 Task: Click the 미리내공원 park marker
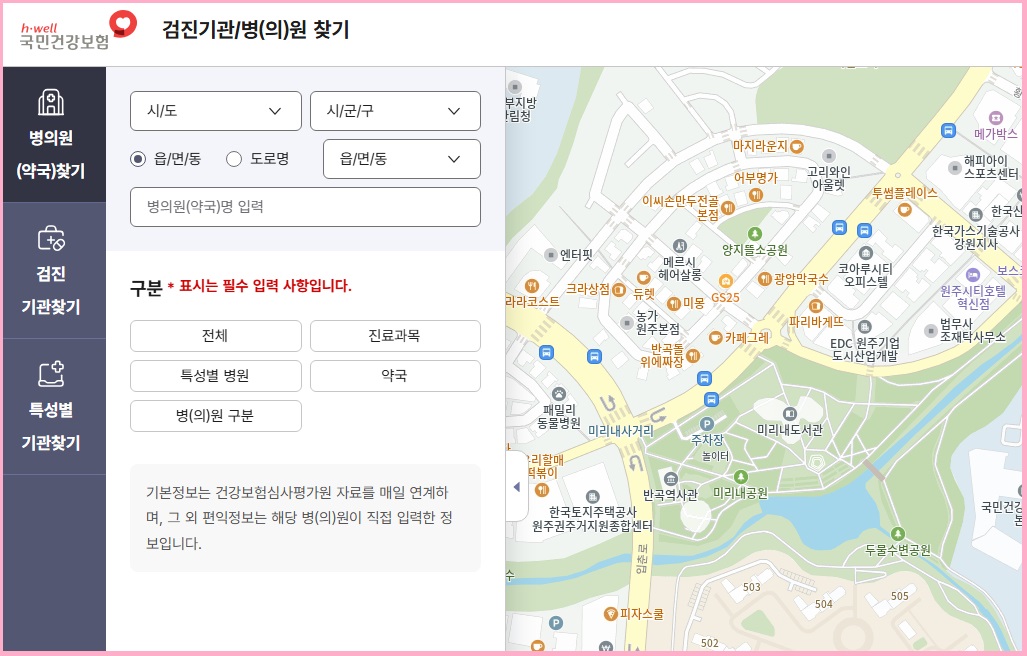pos(741,477)
